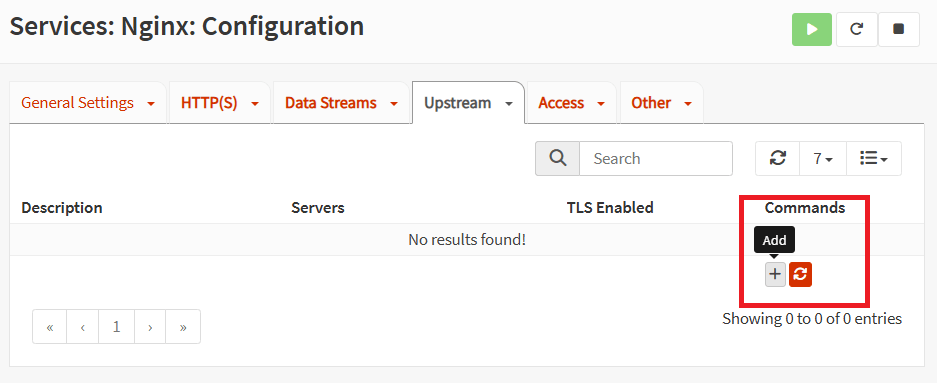The width and height of the screenshot is (937, 383).
Task: Switch to the Access tab
Action: 572,103
